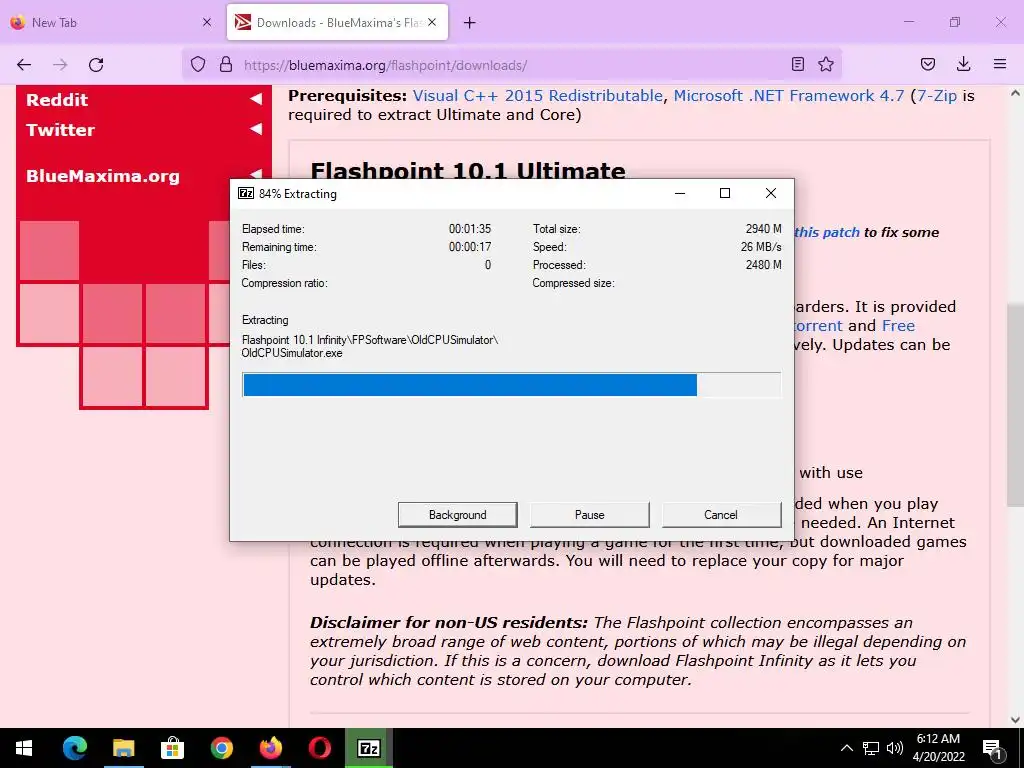Open the shield tracking protection icon
The image size is (1024, 768).
[x=198, y=64]
